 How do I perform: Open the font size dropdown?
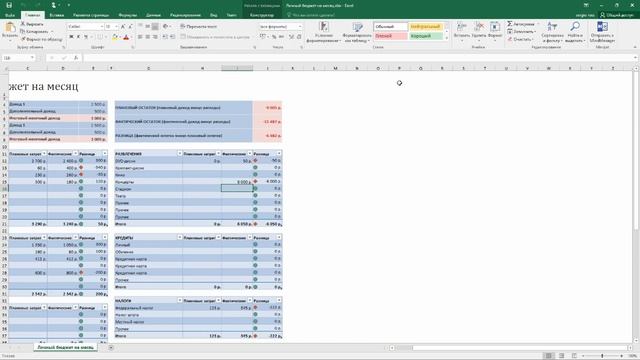pos(116,27)
